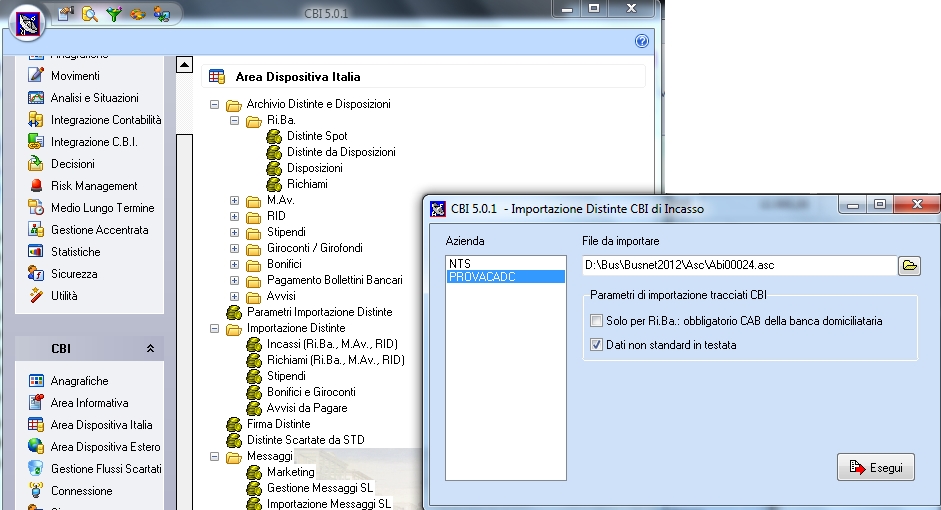Expand Pagamento Bollettini Bancari folder
Viewport: 941px width, 510px height.
(x=235, y=280)
